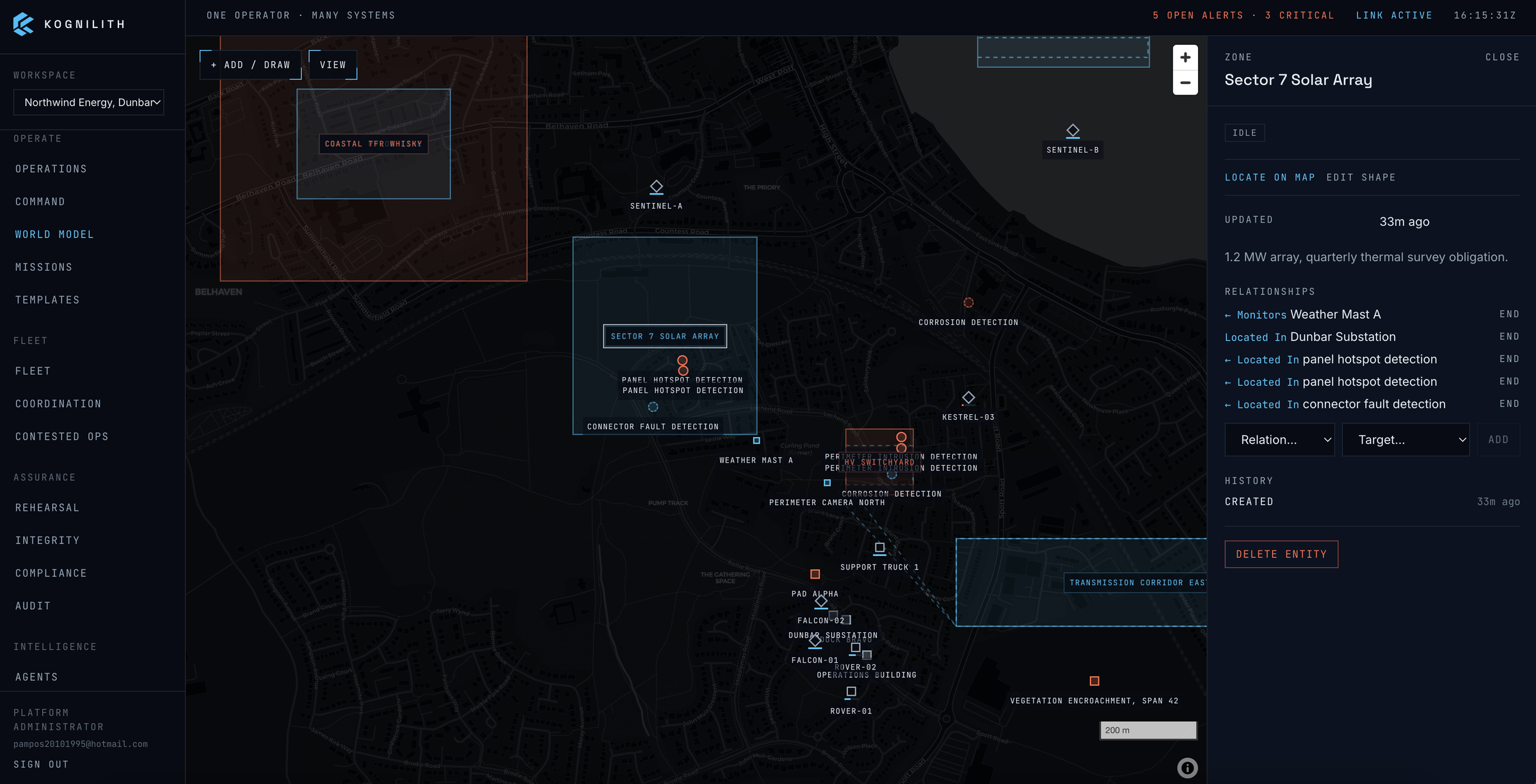Open the Northwind Energy workspace dropdown
This screenshot has width=1536, height=784.
(89, 102)
